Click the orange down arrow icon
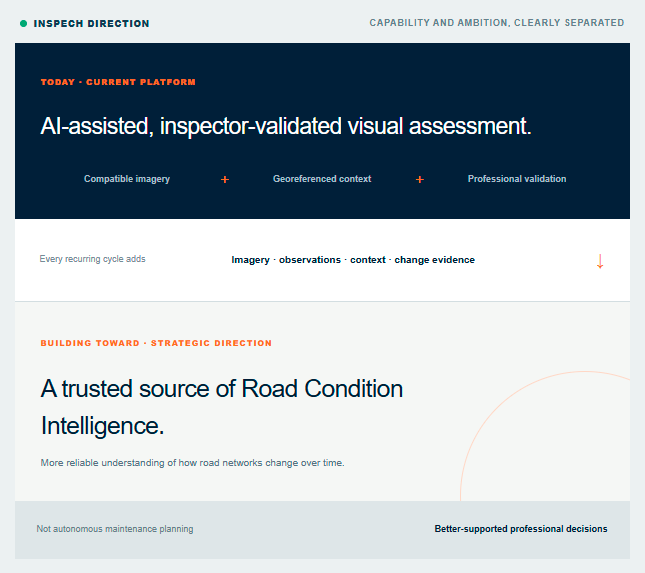Screen dimensions: 645x573 600,261
